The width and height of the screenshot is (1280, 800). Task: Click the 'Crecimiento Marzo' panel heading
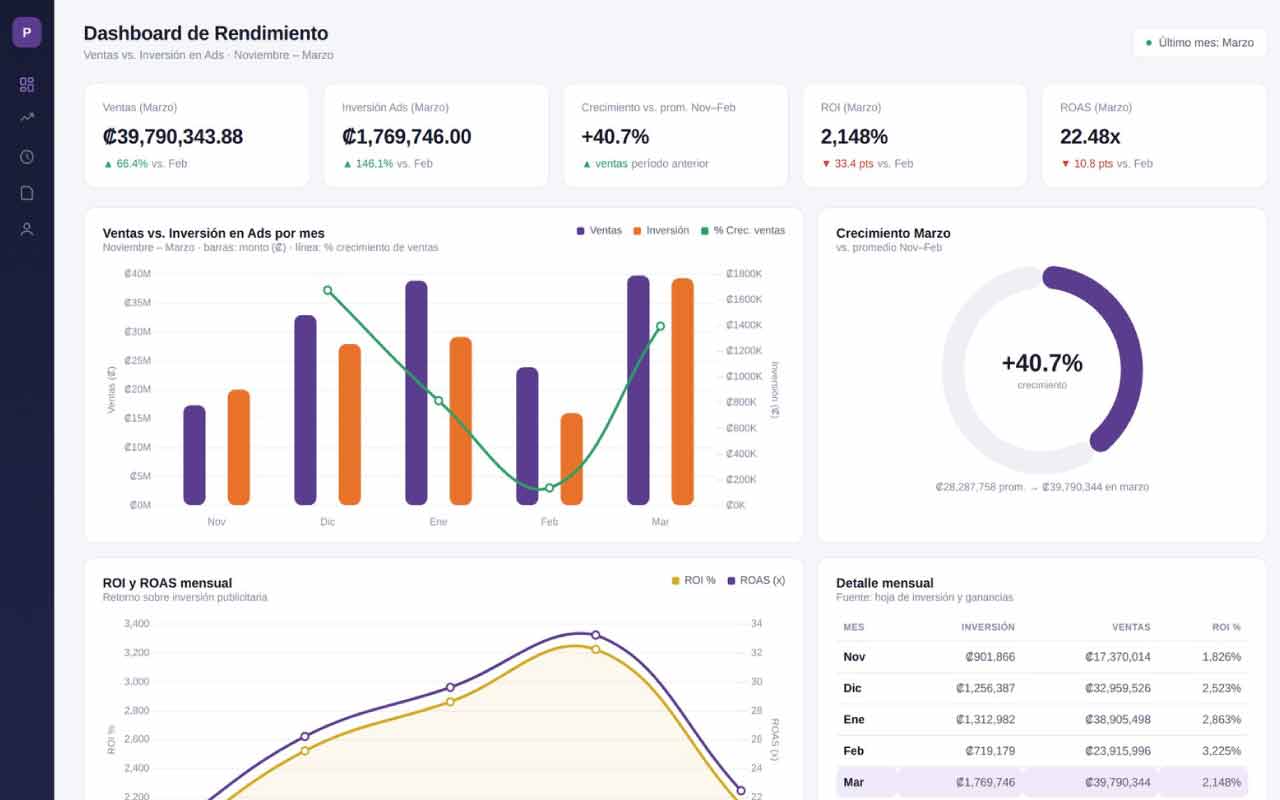pyautogui.click(x=893, y=233)
